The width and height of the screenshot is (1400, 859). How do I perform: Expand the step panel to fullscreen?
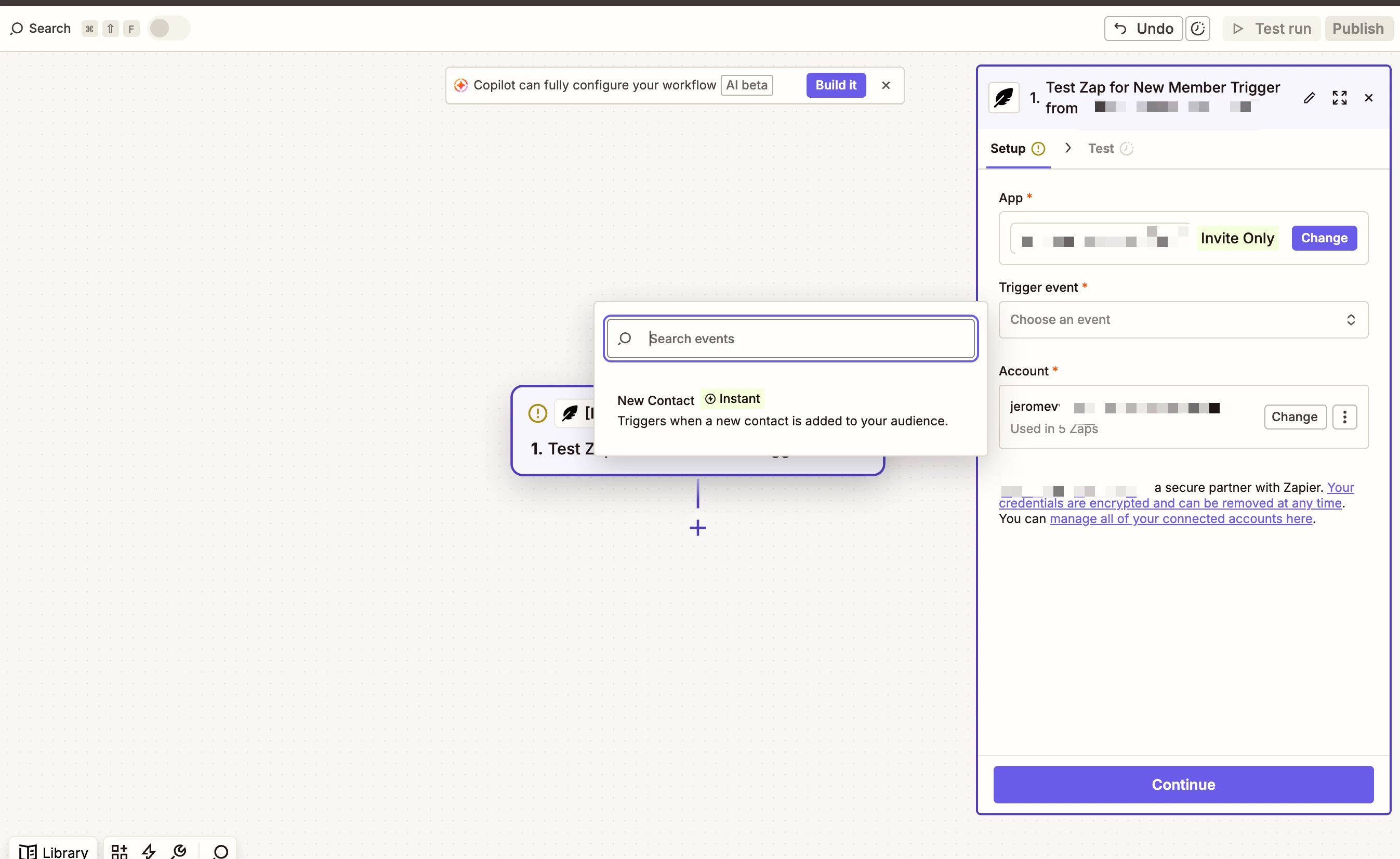1339,98
